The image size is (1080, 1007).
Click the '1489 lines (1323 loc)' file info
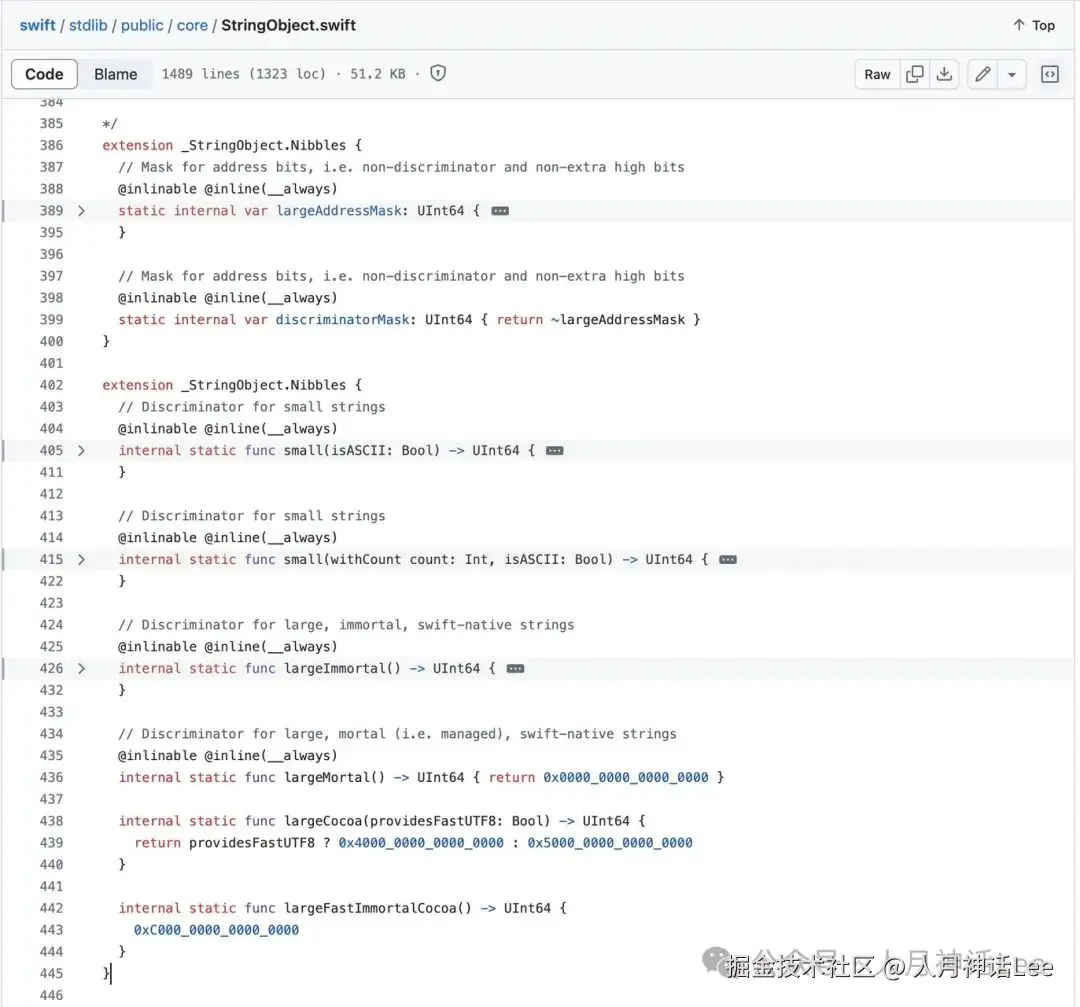(243, 74)
